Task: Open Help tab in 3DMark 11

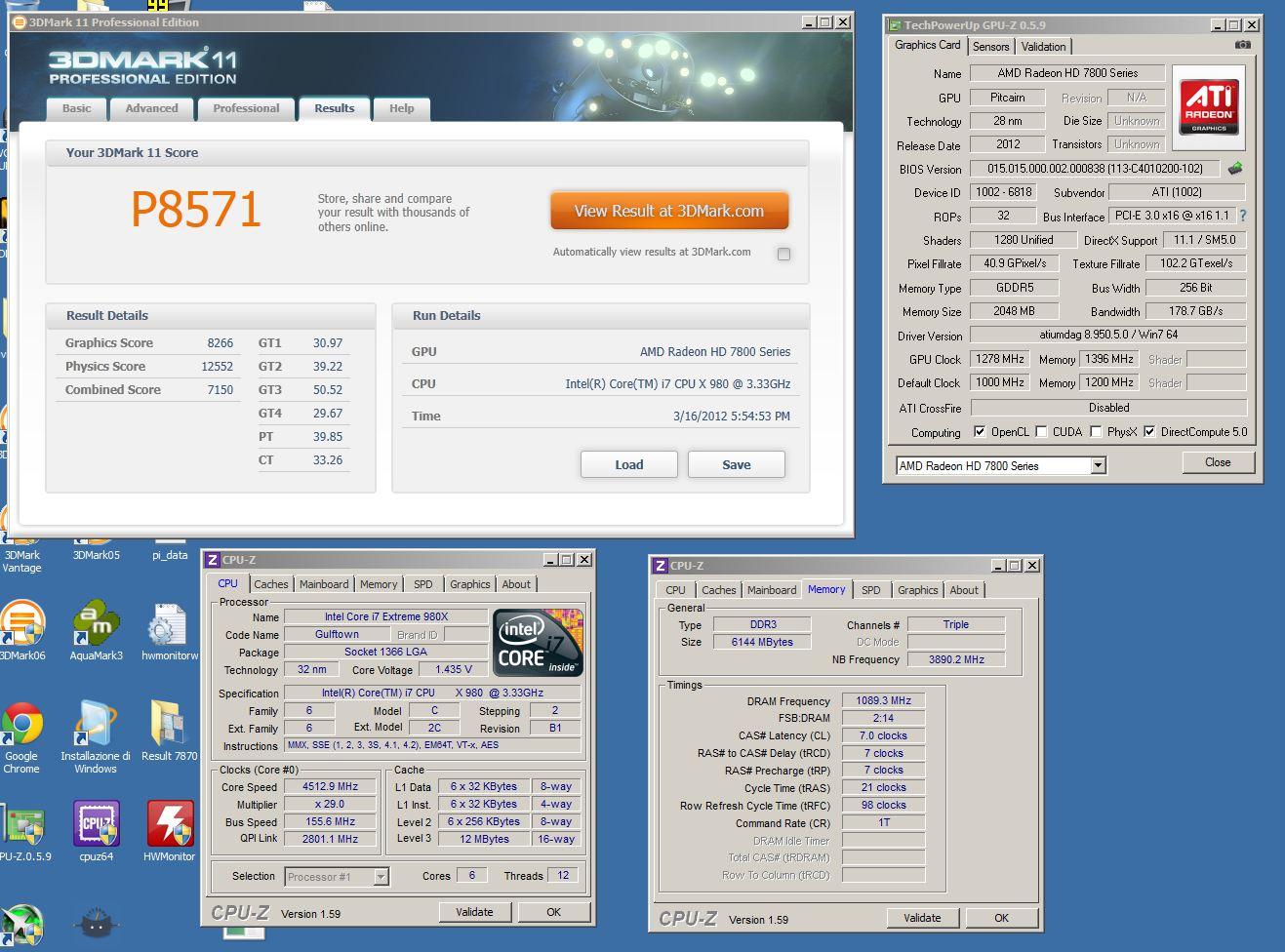Action: click(x=402, y=108)
